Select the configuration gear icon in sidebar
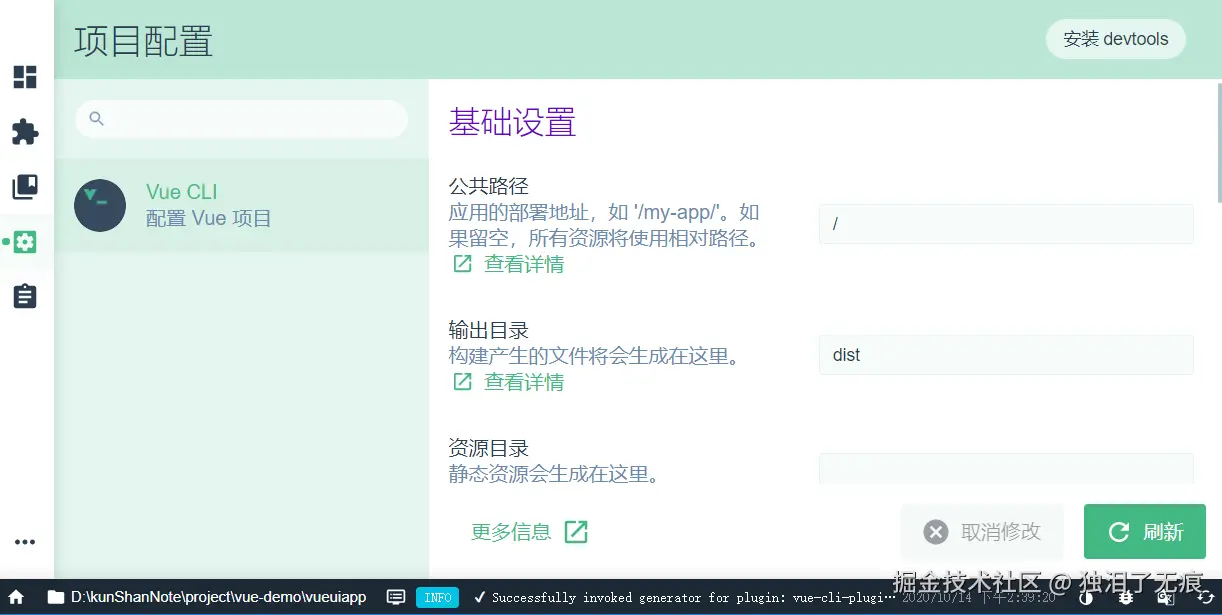The height and width of the screenshot is (615, 1222). (25, 242)
